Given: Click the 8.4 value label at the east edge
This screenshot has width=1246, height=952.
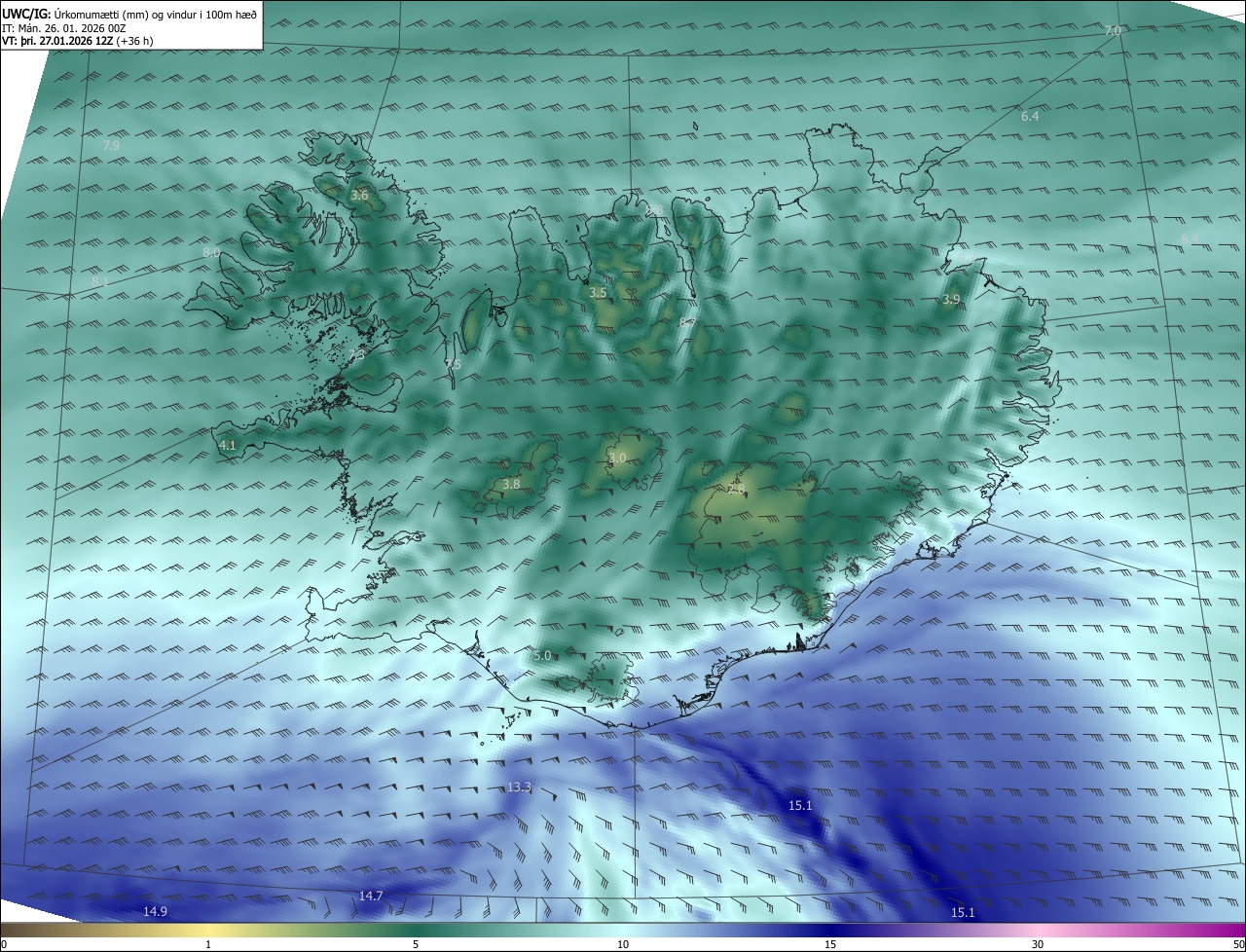Looking at the screenshot, I should [1190, 238].
